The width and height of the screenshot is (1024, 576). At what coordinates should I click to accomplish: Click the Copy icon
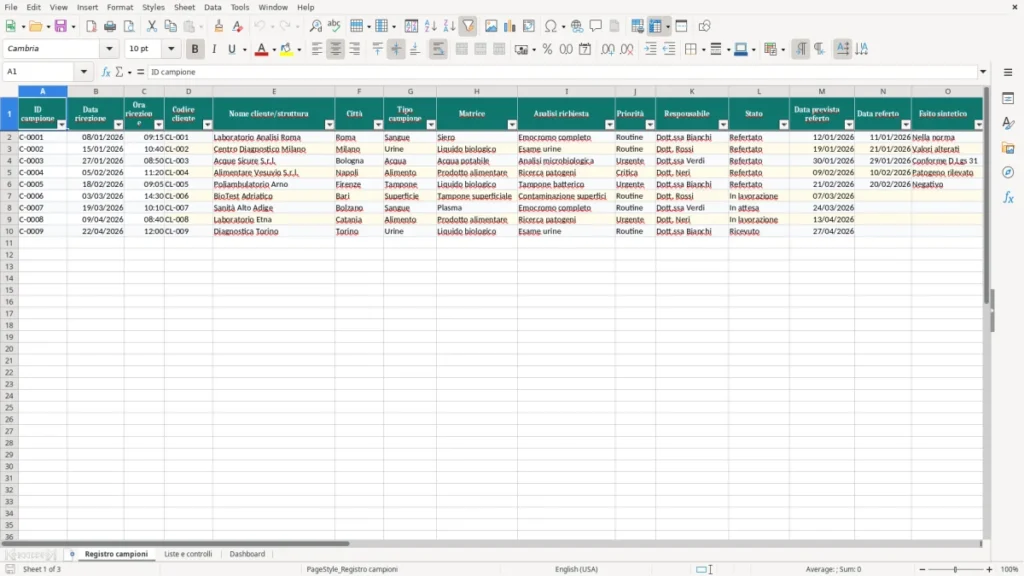click(170, 26)
